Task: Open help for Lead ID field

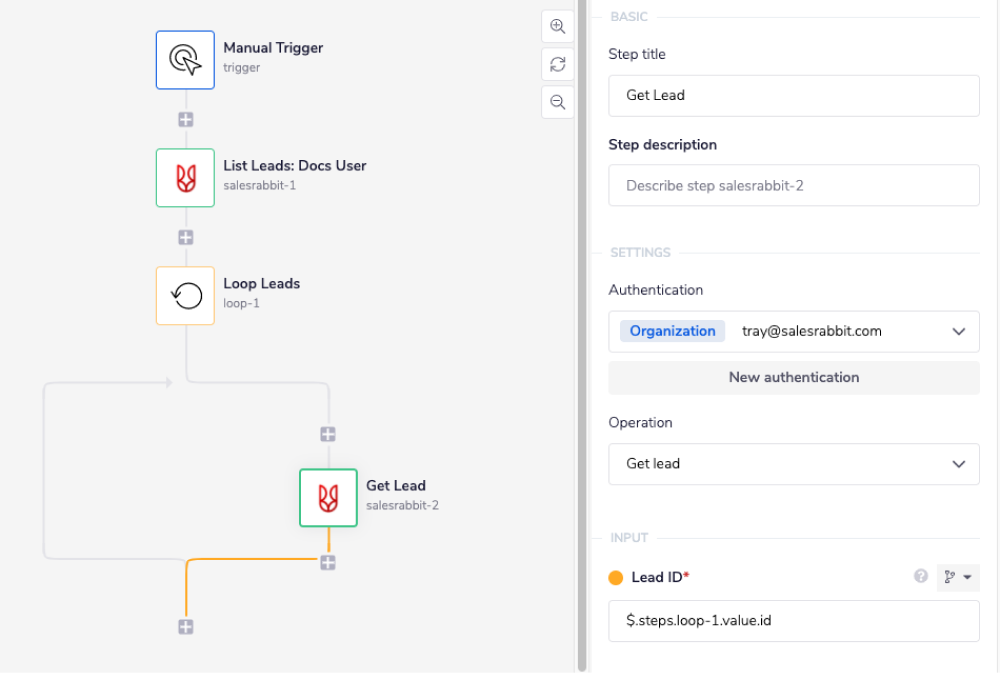Action: [921, 577]
